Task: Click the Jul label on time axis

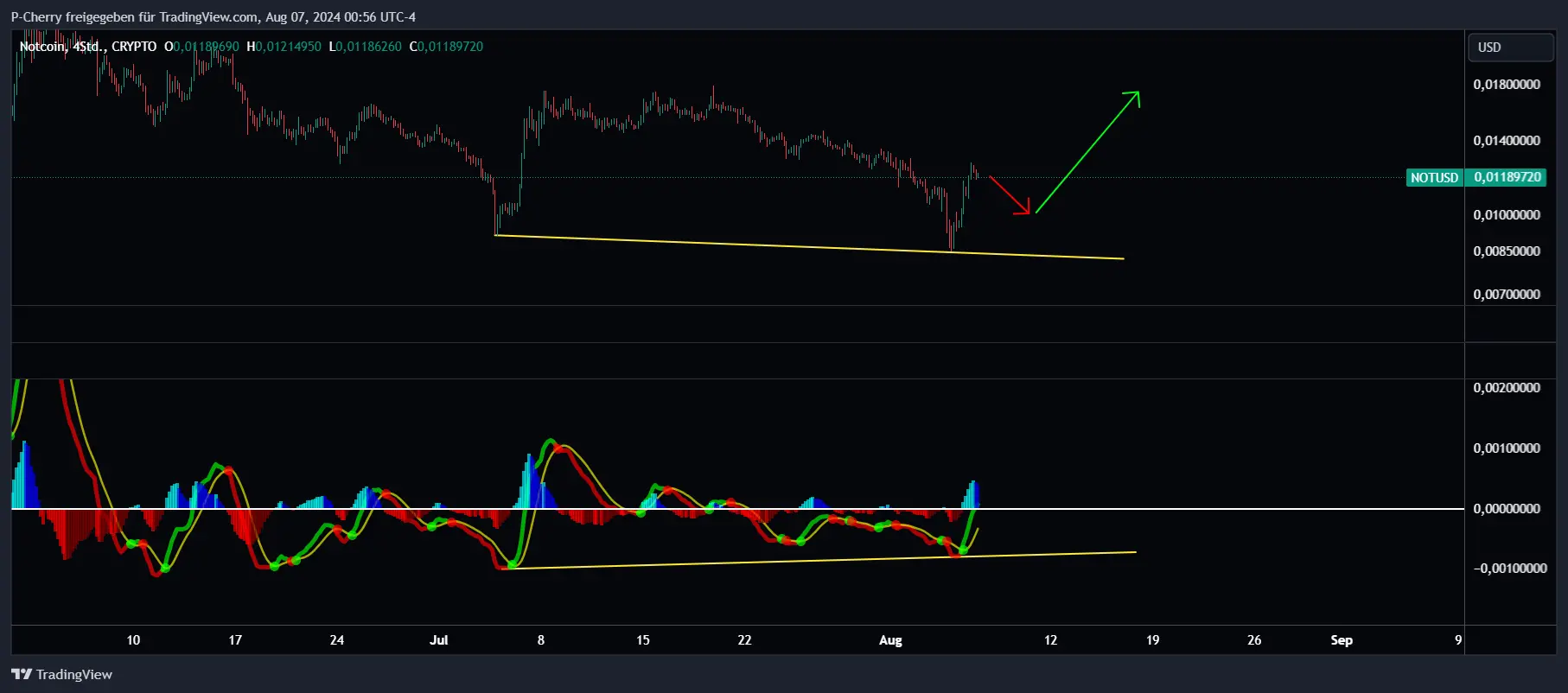Action: point(439,640)
